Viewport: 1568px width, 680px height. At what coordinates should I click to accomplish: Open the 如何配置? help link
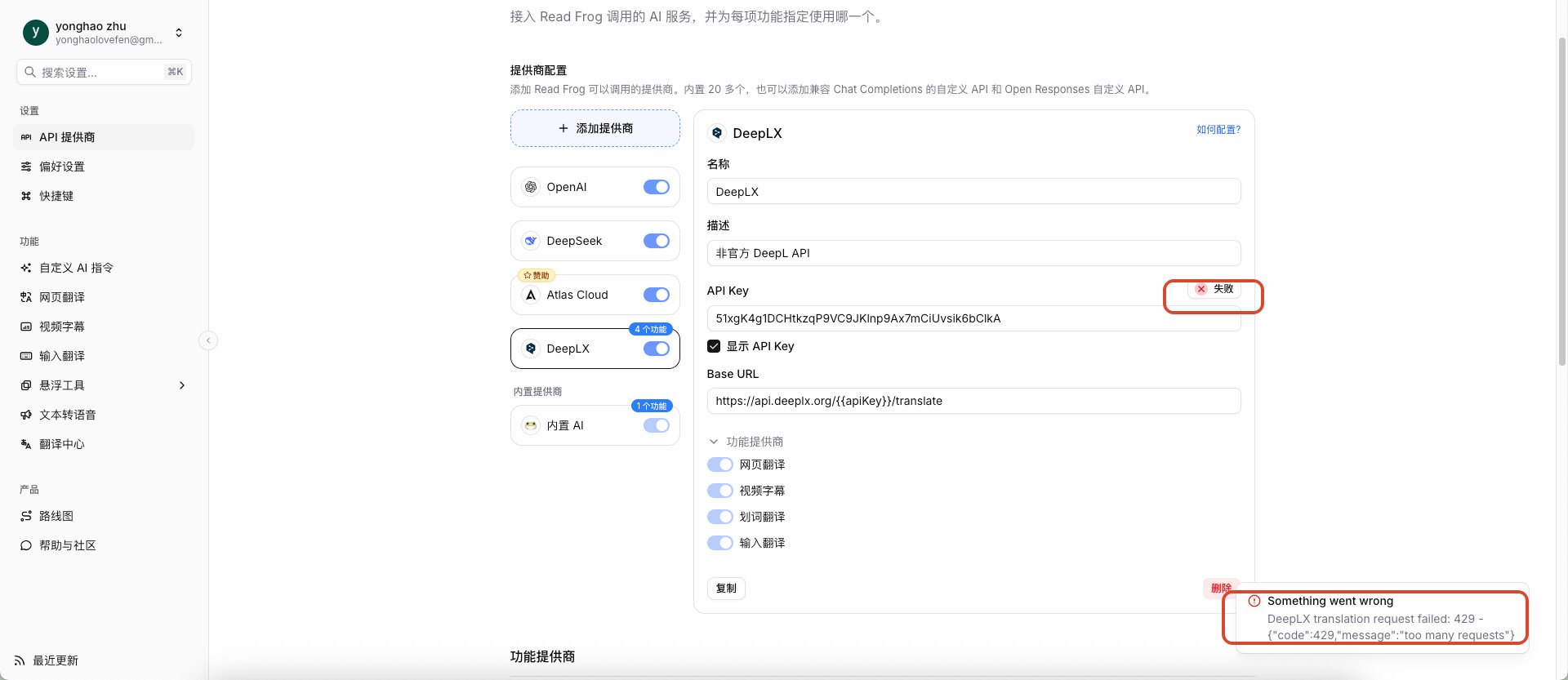click(1218, 130)
